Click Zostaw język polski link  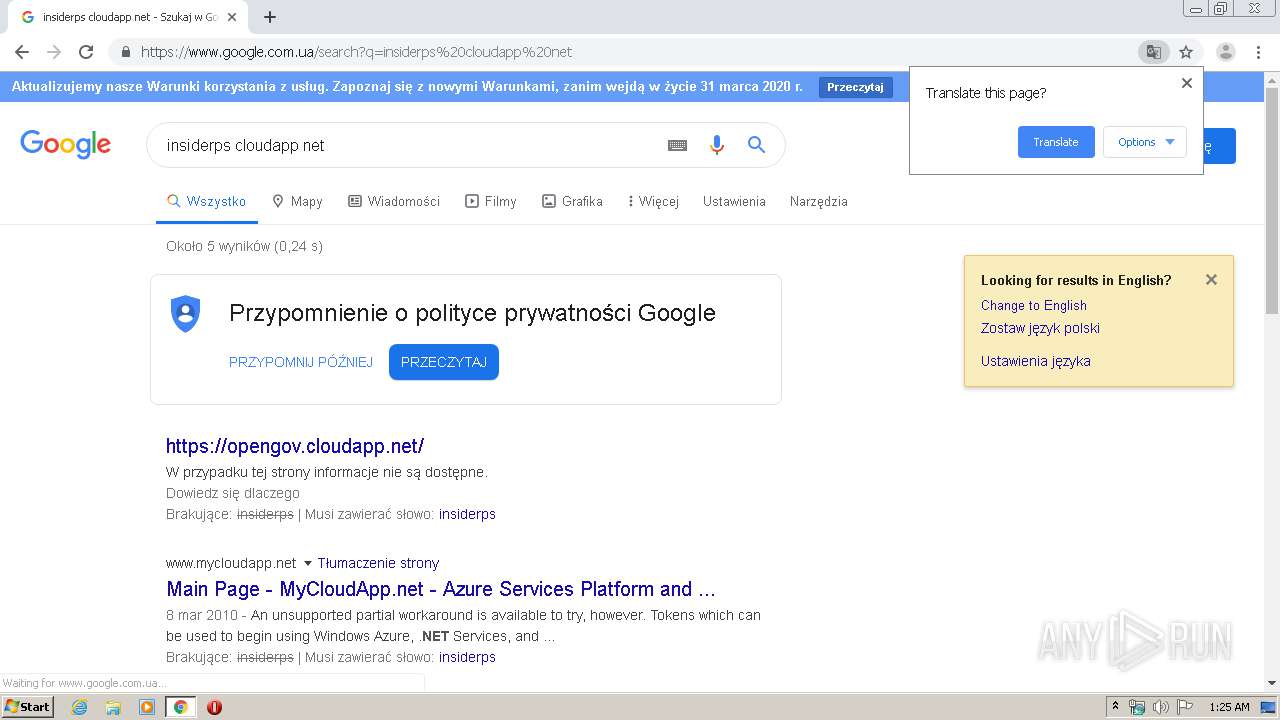[1040, 328]
